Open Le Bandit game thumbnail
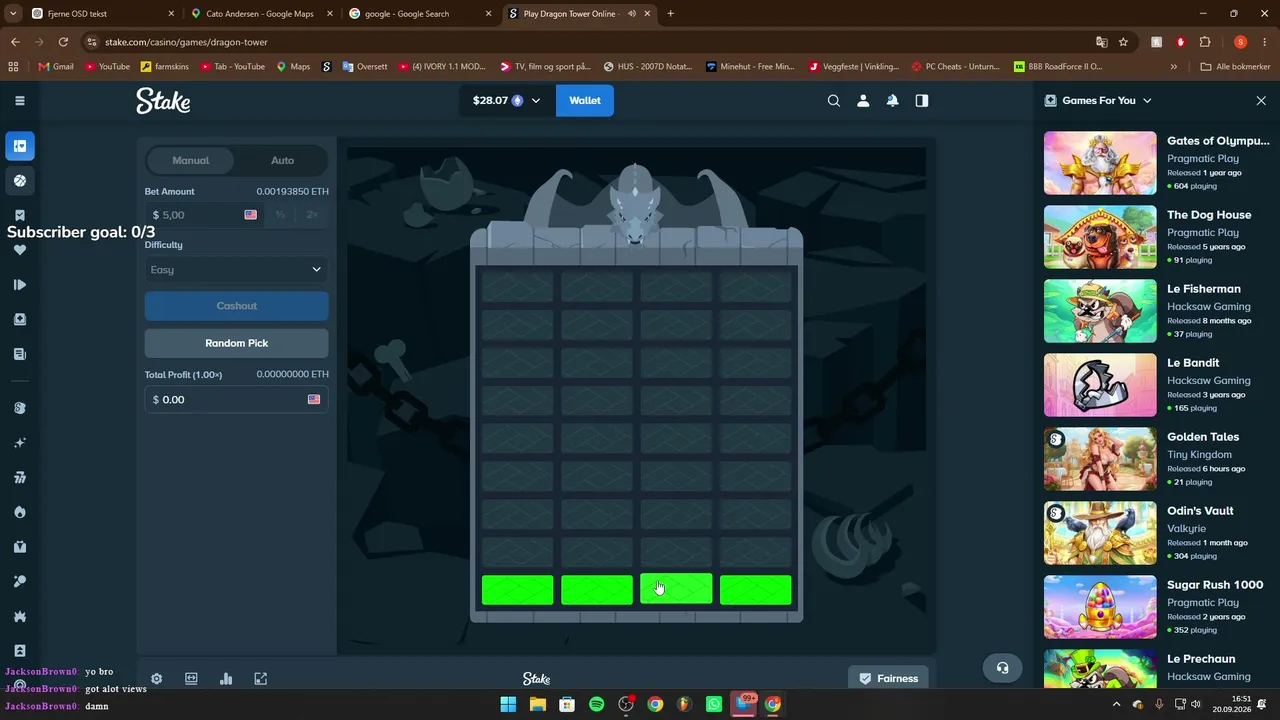Viewport: 1280px width, 720px height. tap(1100, 385)
